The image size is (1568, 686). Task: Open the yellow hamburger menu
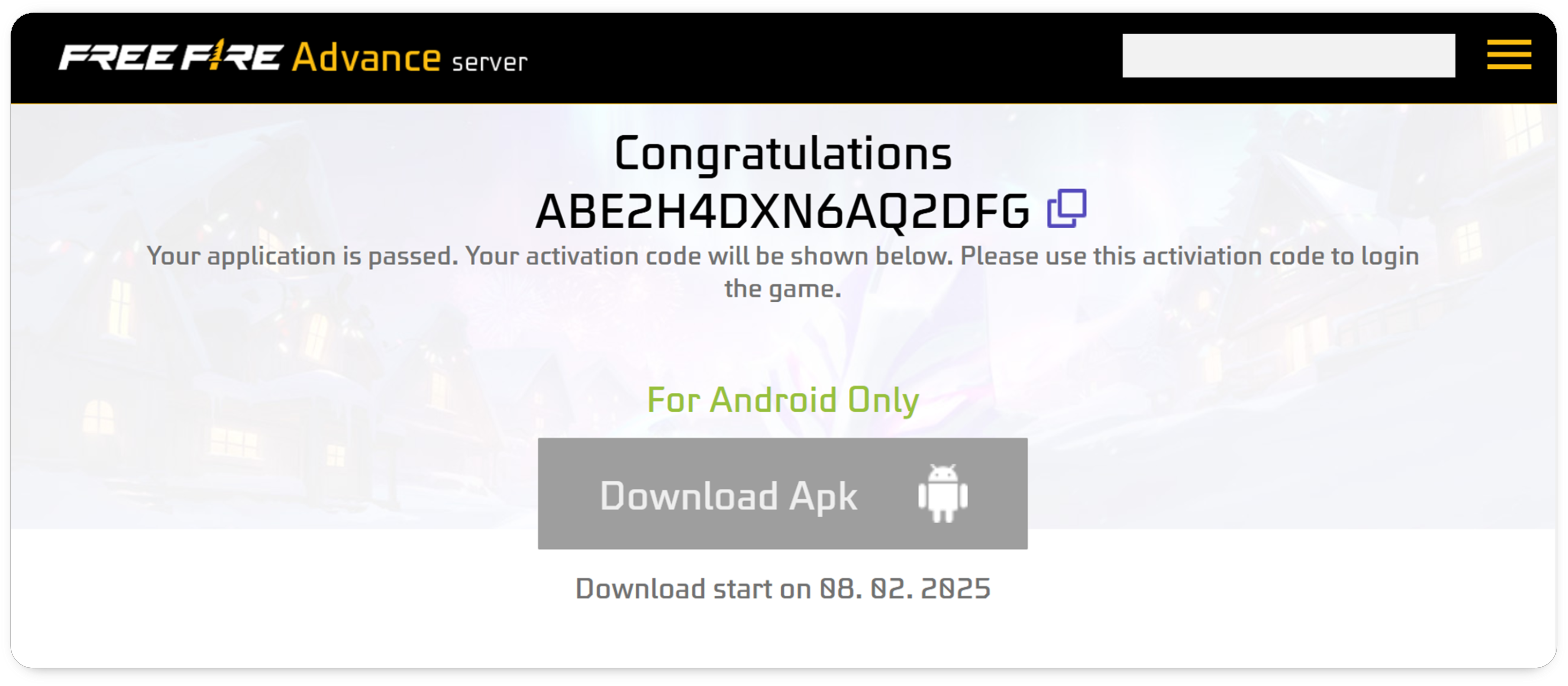click(x=1508, y=55)
